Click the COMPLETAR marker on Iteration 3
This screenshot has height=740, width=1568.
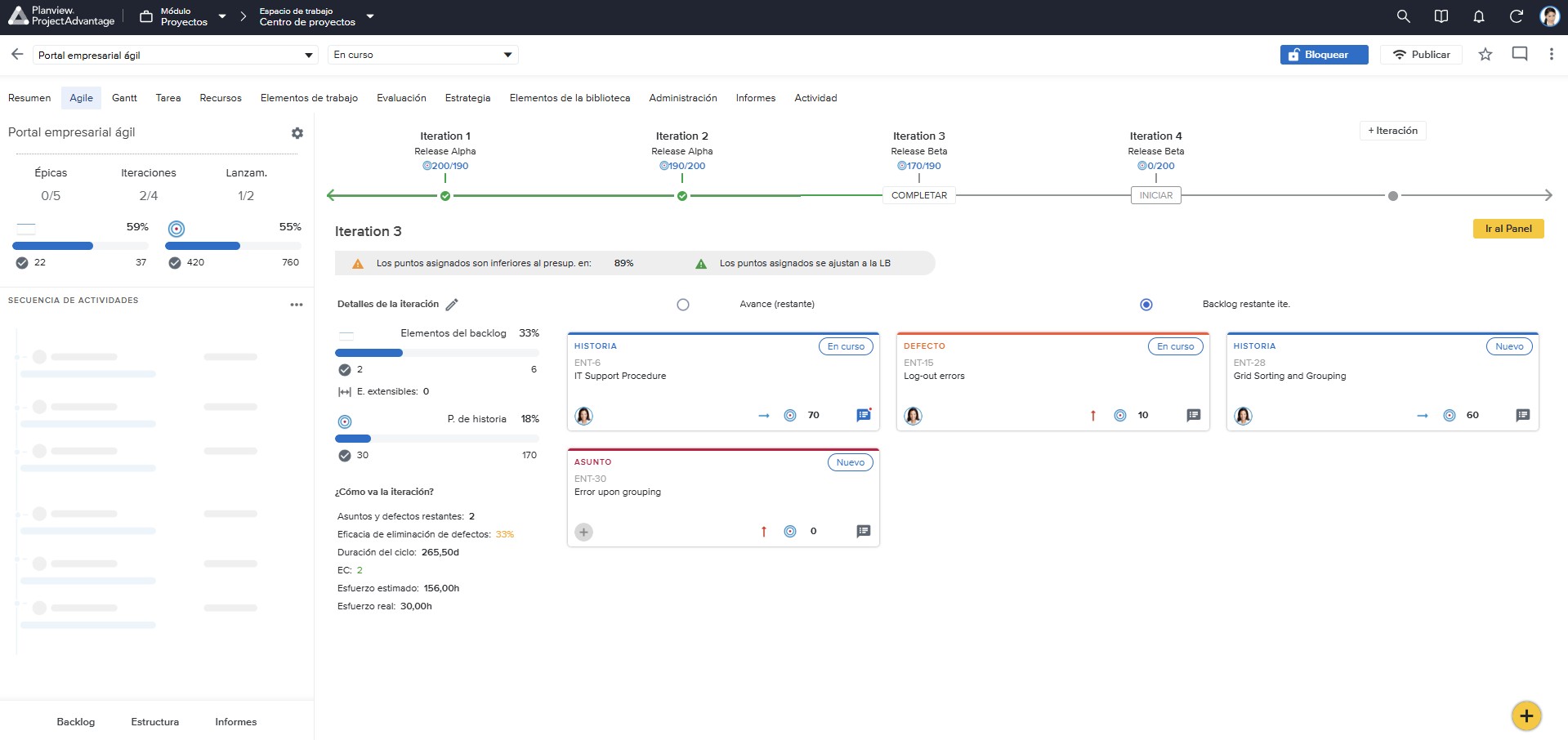point(919,195)
